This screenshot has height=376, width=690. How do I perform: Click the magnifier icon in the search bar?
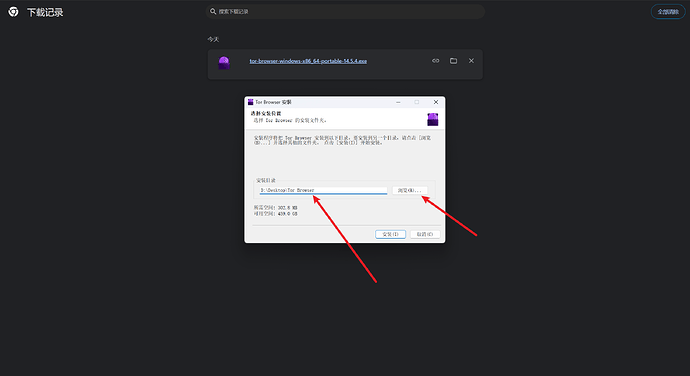pos(213,11)
